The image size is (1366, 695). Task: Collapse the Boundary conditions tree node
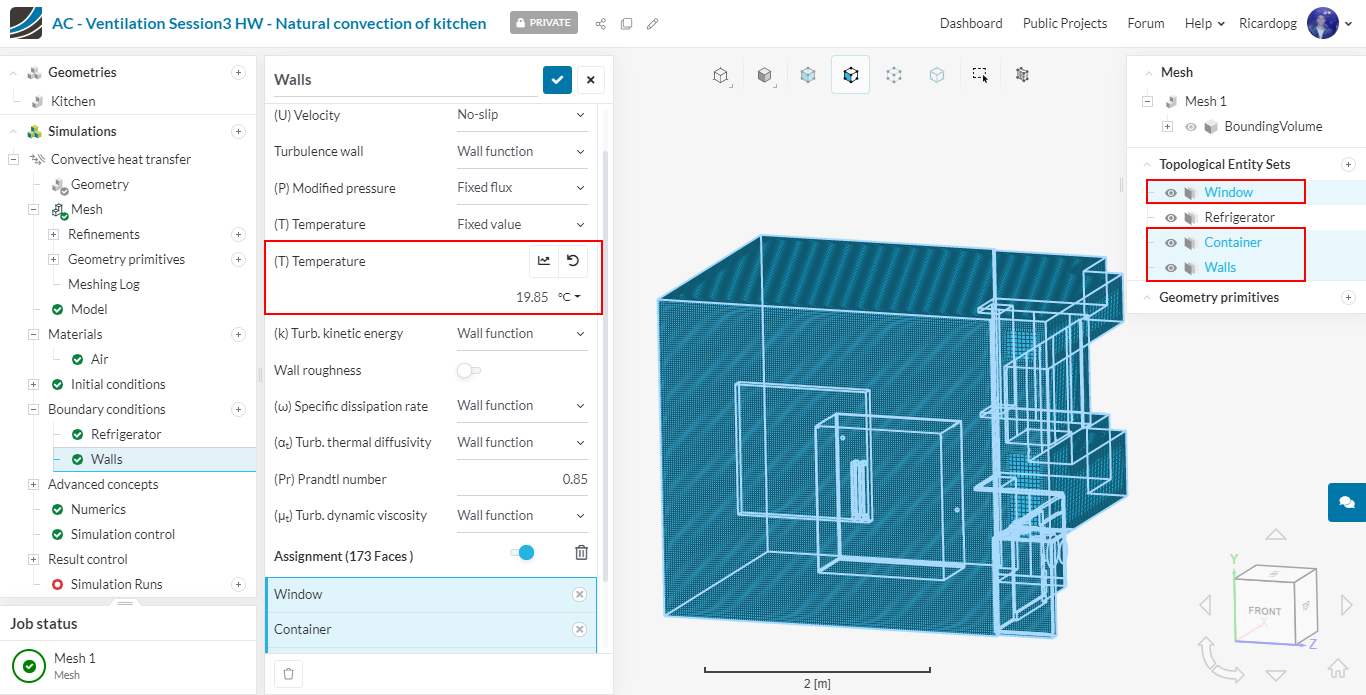(33, 409)
